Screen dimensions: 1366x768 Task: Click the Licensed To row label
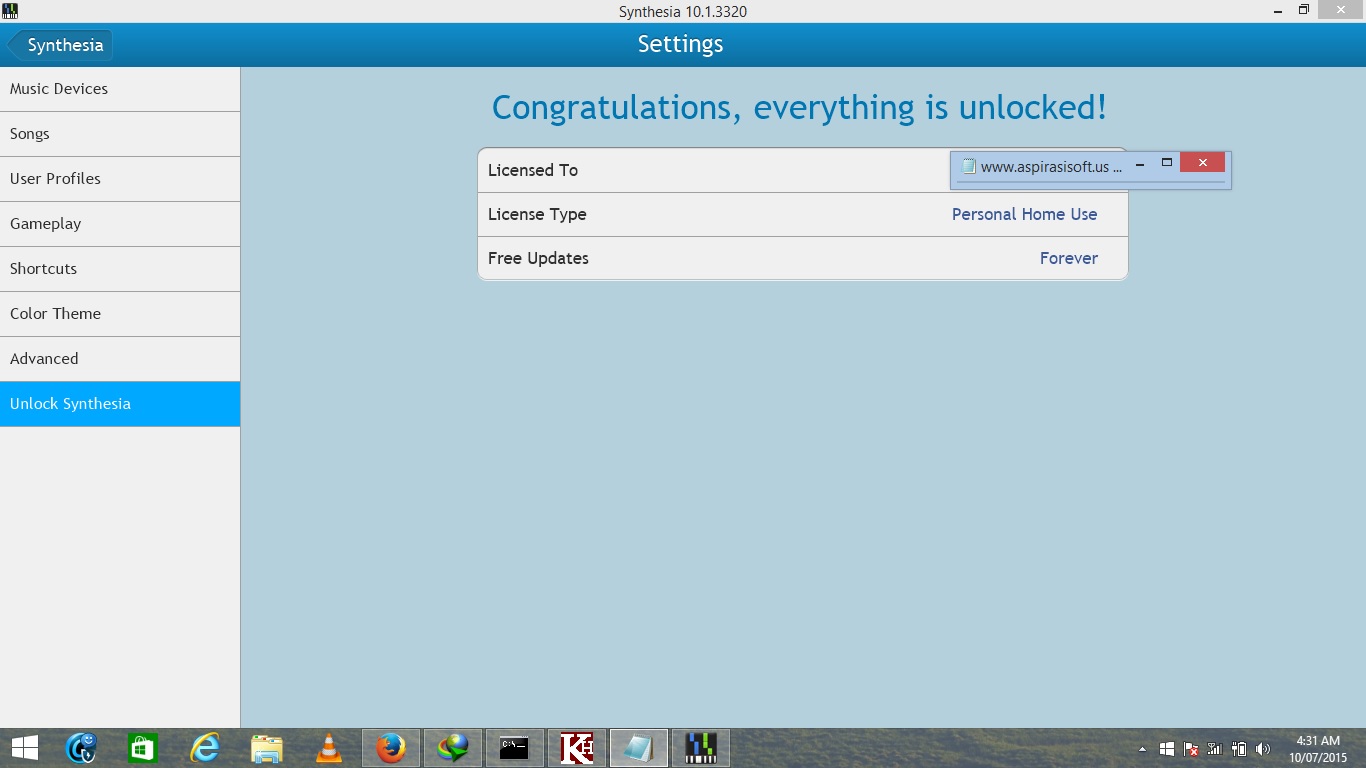click(x=533, y=170)
